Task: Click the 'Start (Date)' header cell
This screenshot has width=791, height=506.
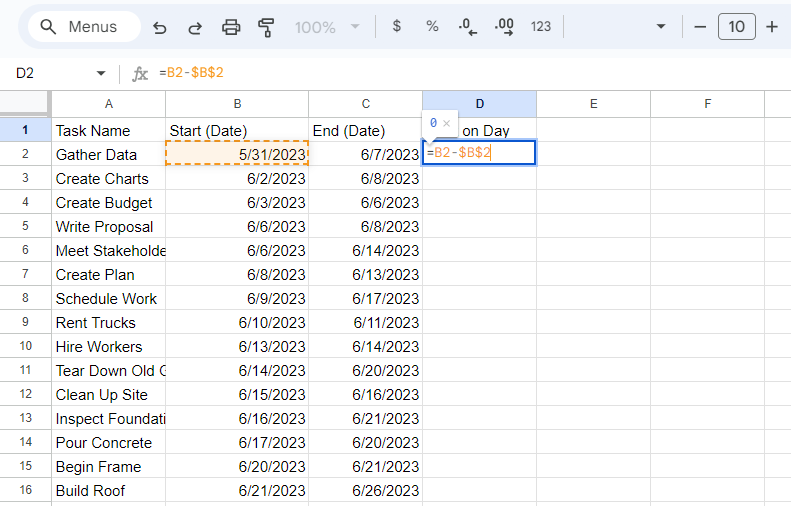Action: click(237, 130)
